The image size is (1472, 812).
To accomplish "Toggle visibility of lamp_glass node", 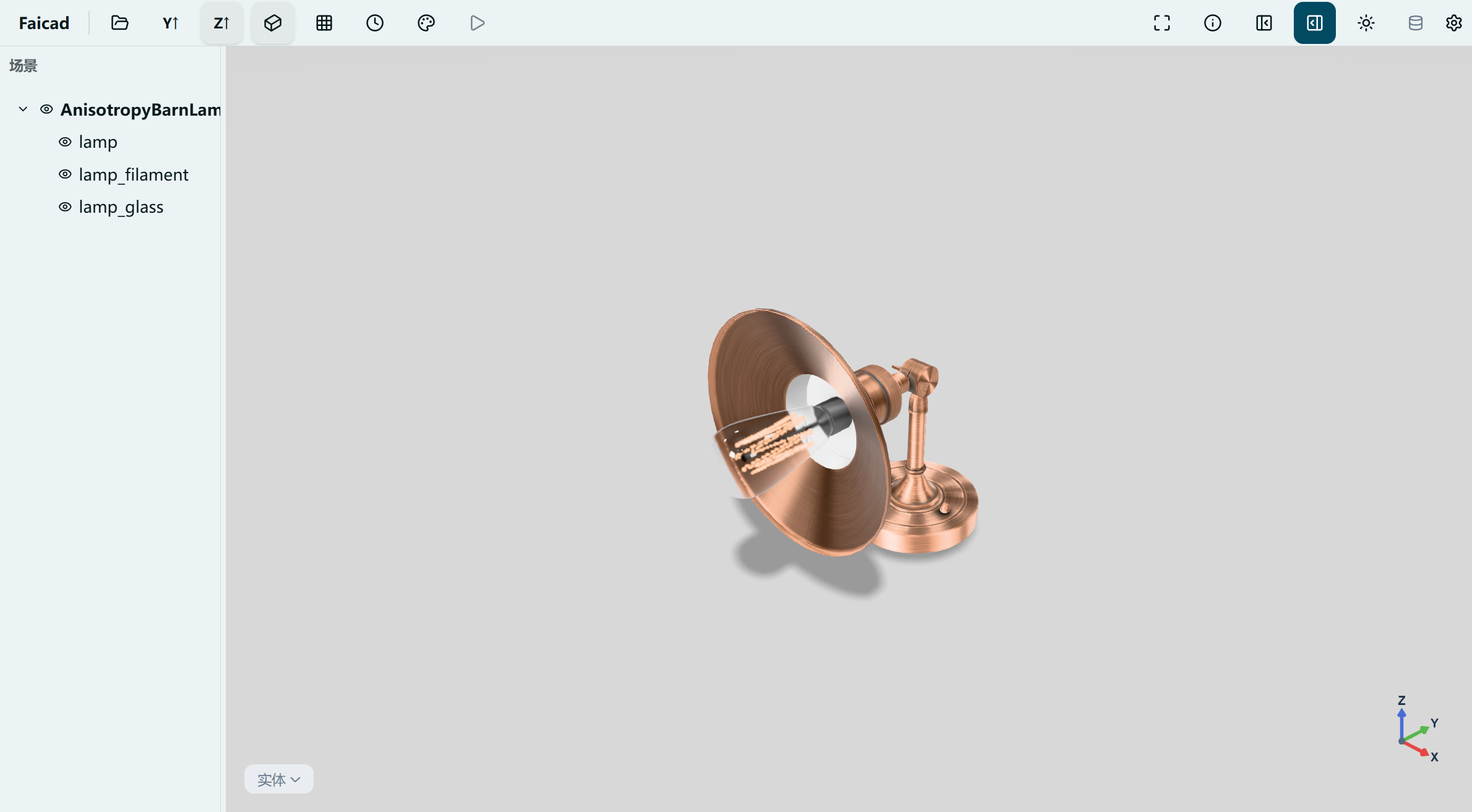I will 65,207.
